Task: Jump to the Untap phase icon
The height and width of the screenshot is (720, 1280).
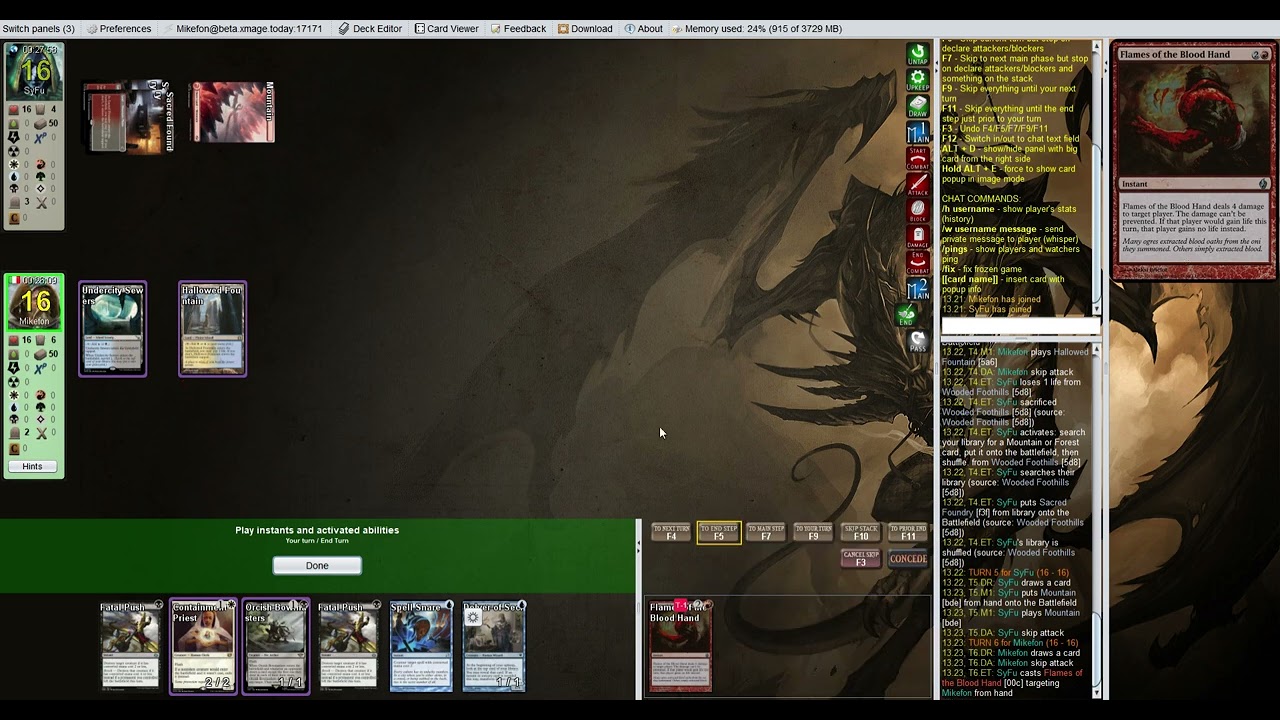Action: point(917,54)
